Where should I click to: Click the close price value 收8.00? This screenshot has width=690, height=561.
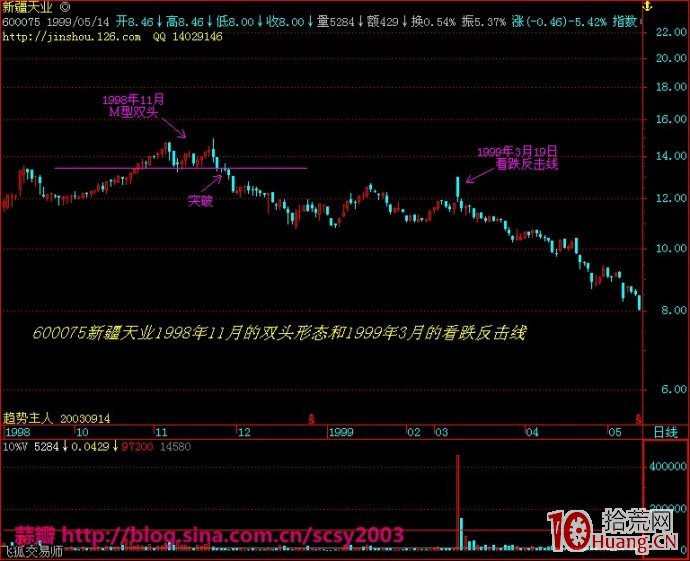click(285, 22)
